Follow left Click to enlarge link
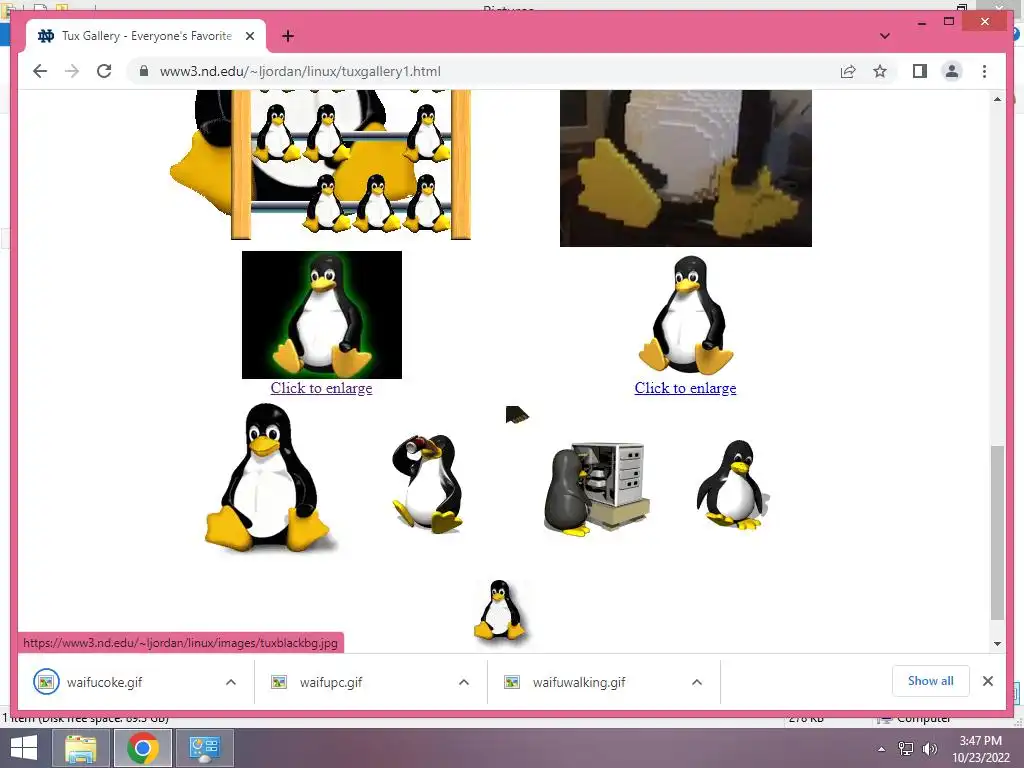Image resolution: width=1024 pixels, height=768 pixels. (321, 388)
